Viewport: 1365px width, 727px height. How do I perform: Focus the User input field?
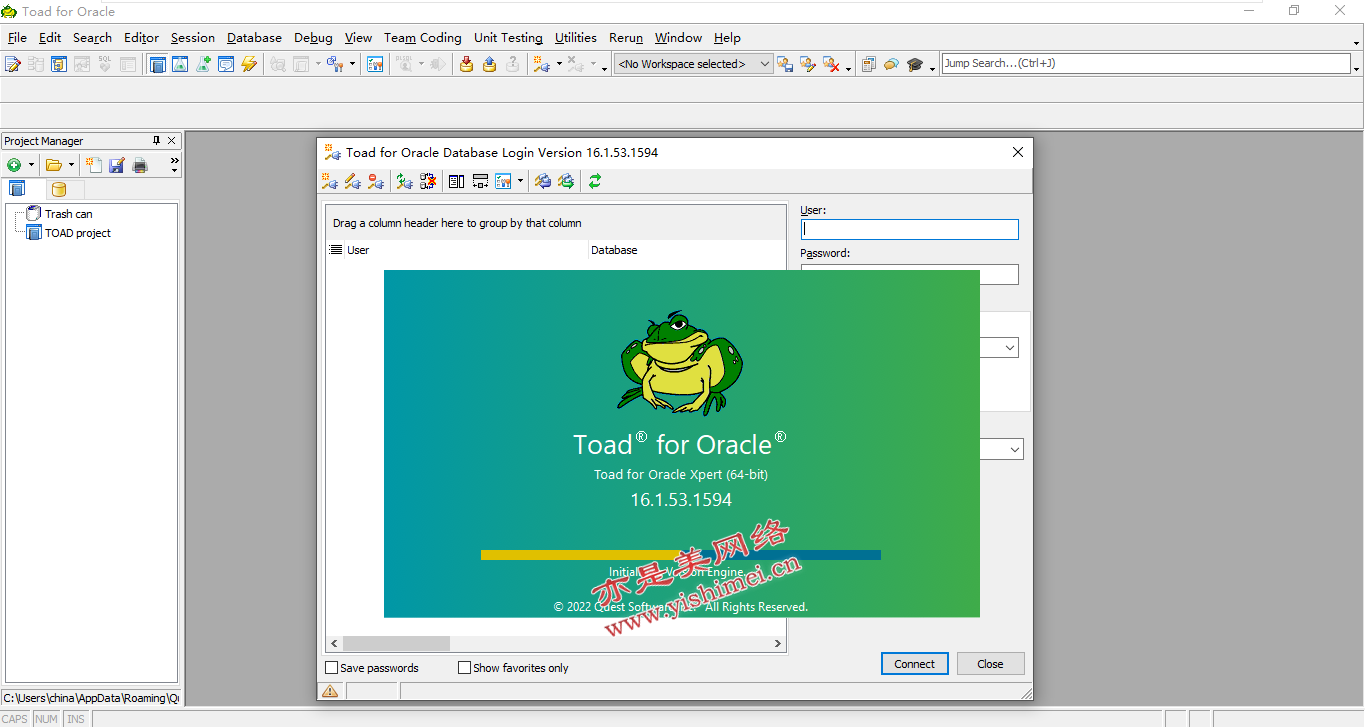[910, 229]
